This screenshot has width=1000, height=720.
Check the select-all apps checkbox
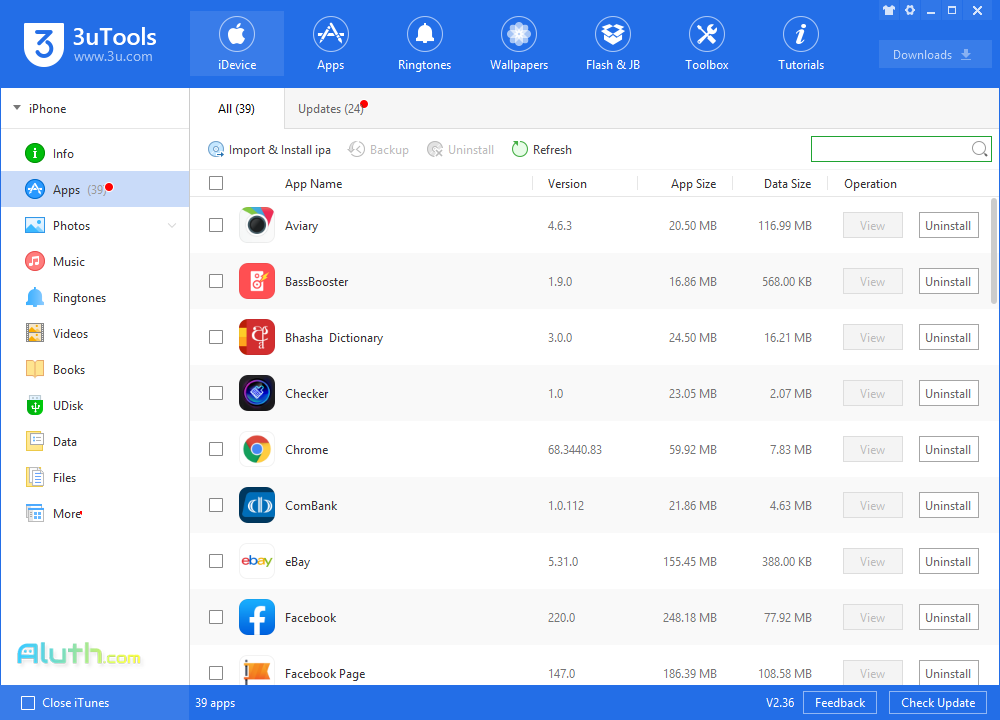click(216, 183)
